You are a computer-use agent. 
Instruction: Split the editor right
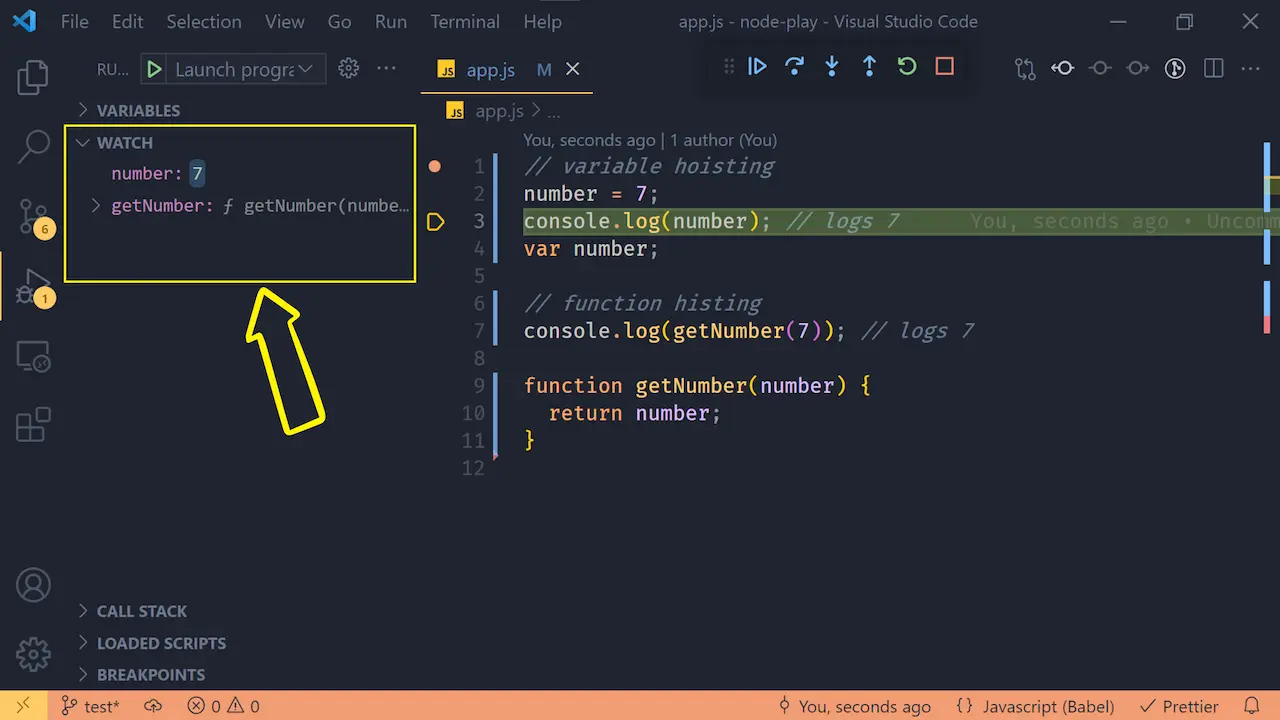point(1214,68)
